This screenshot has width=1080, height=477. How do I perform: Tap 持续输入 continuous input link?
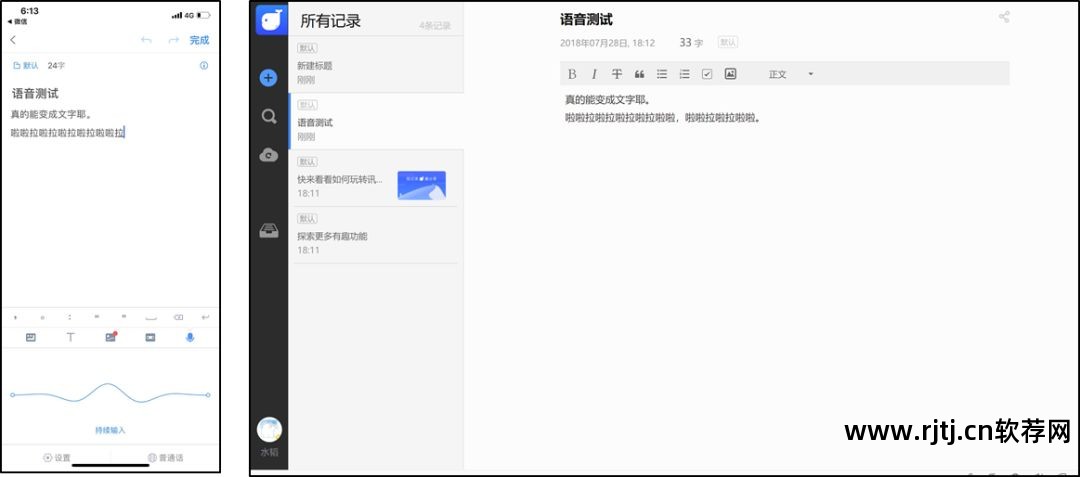[110, 430]
